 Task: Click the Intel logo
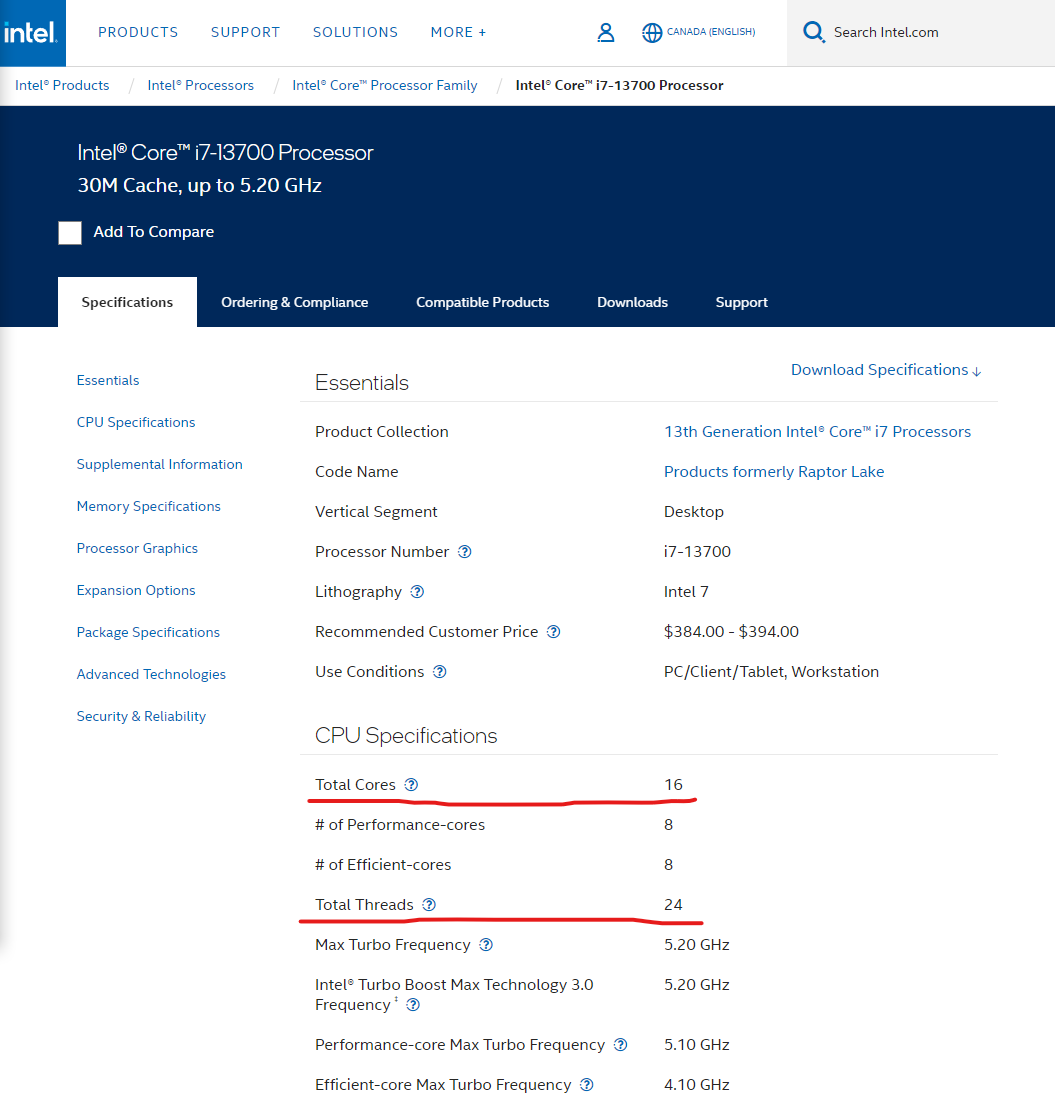[x=32, y=33]
